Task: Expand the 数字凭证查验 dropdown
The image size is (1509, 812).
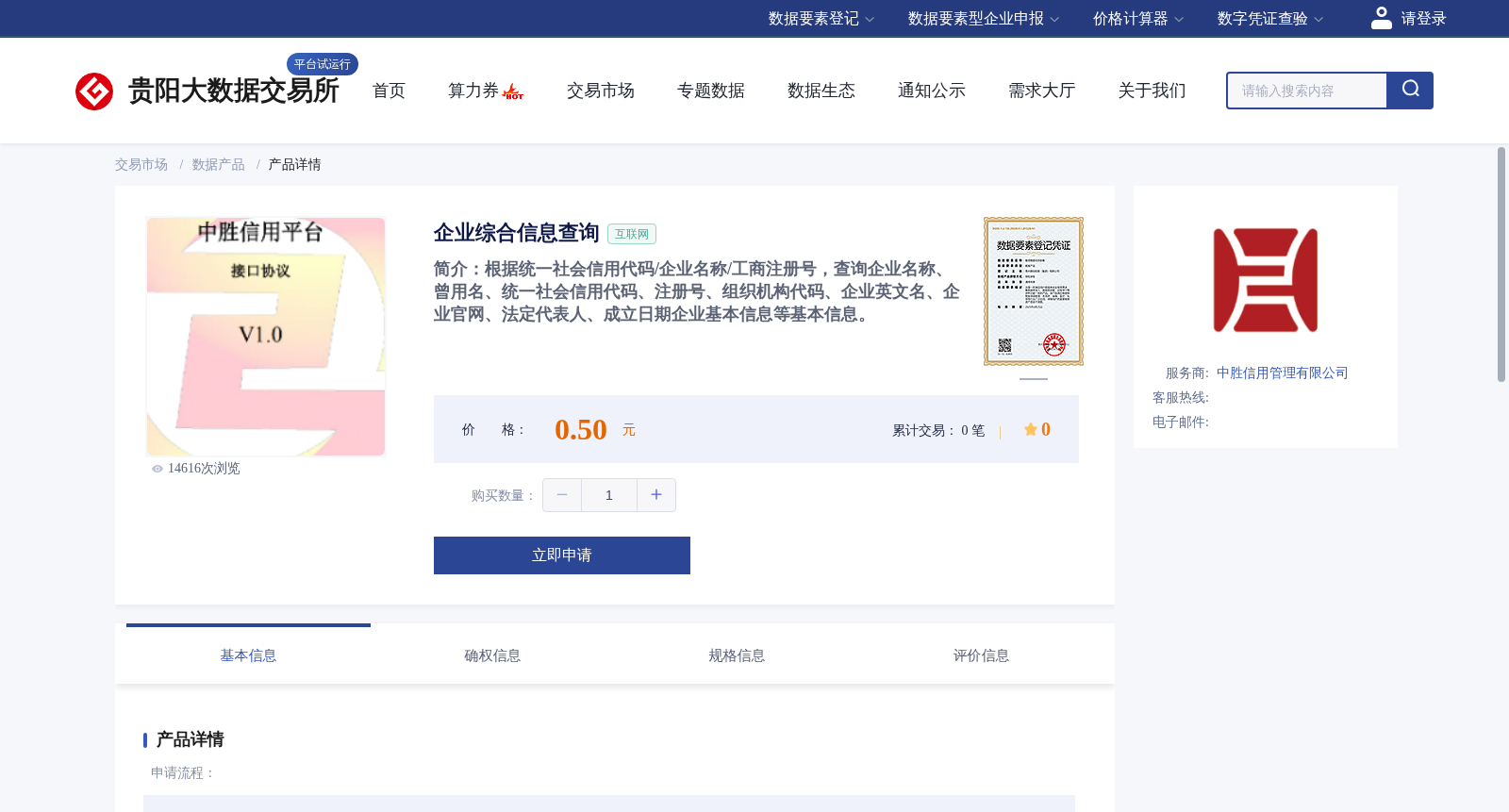Action: tap(1270, 19)
